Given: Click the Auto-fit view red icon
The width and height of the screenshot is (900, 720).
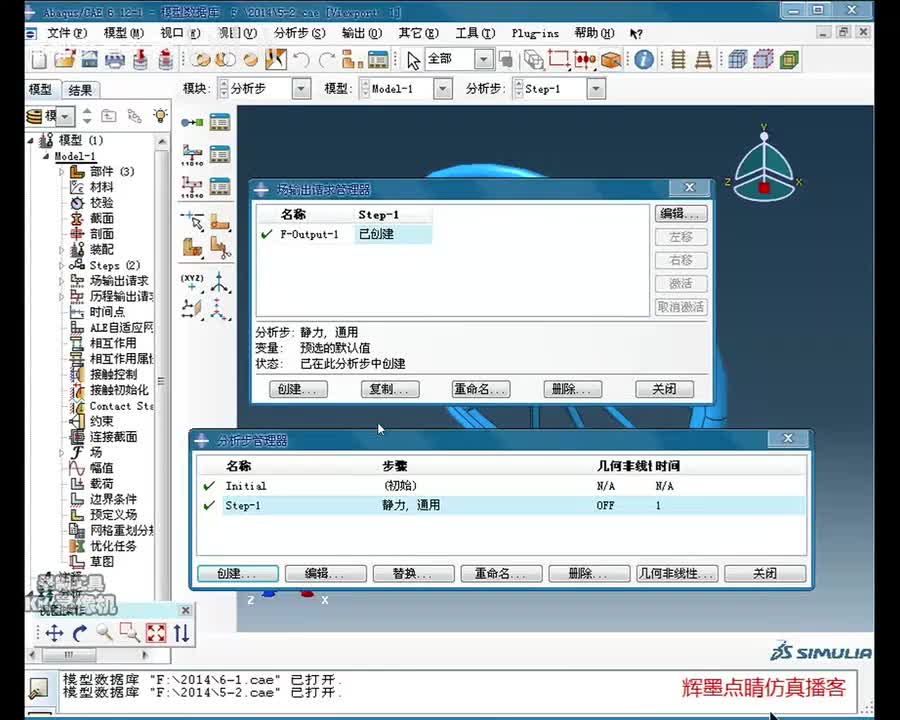Looking at the screenshot, I should click(x=156, y=633).
